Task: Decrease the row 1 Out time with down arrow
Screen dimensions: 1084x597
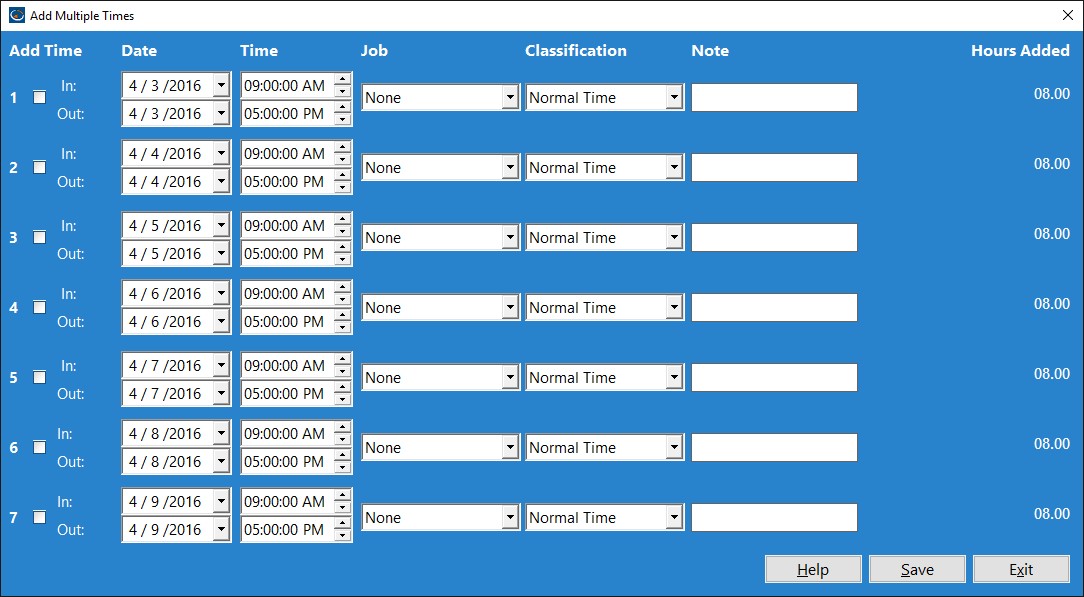Action: click(x=342, y=120)
